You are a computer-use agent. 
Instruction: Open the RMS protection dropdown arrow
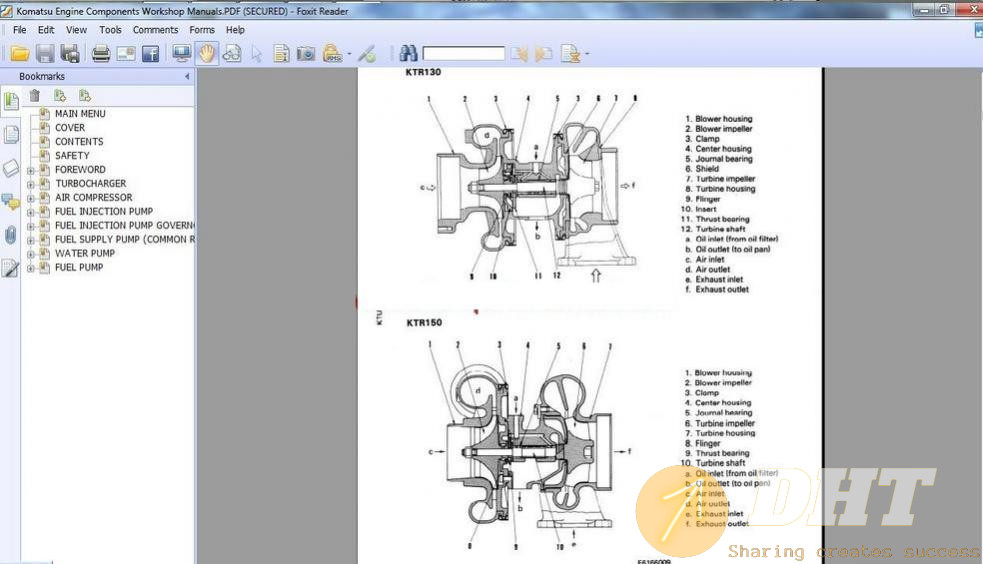click(x=349, y=54)
